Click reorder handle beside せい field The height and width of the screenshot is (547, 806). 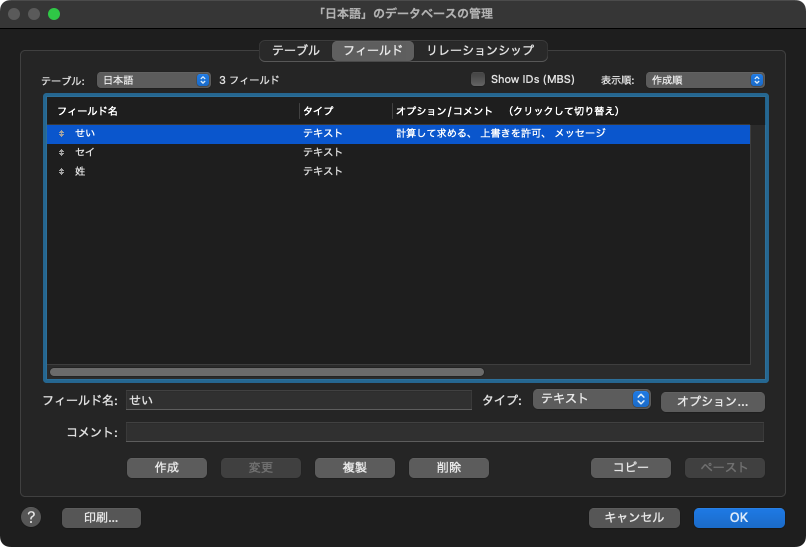pyautogui.click(x=61, y=134)
